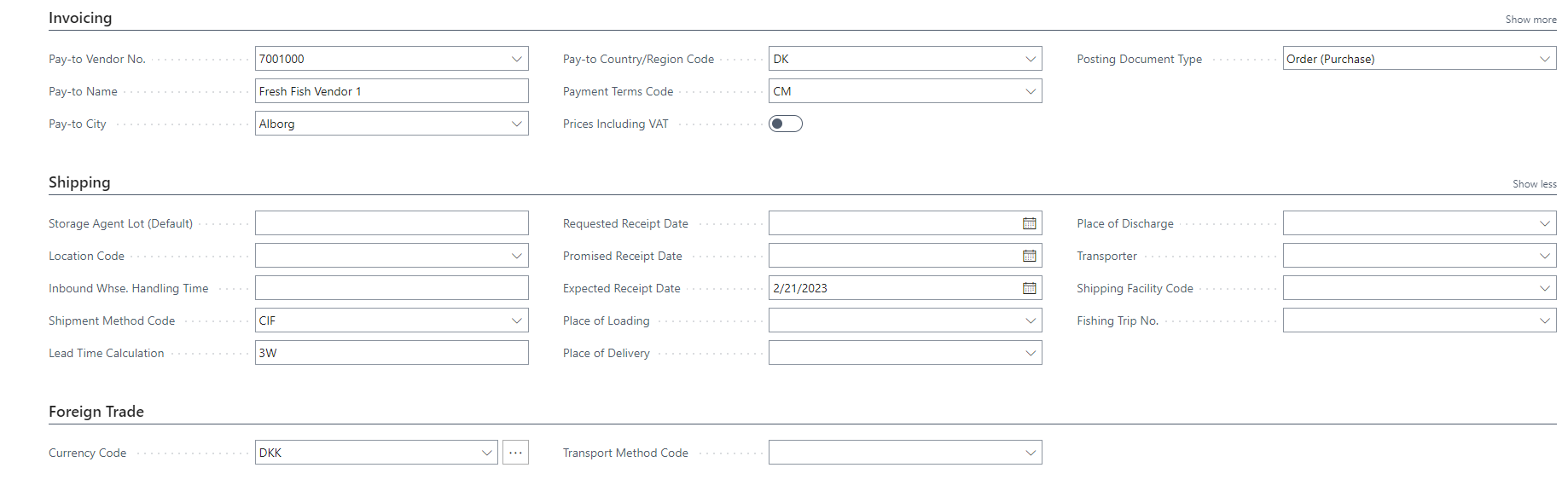Collapse the Invoicing section header

point(80,18)
